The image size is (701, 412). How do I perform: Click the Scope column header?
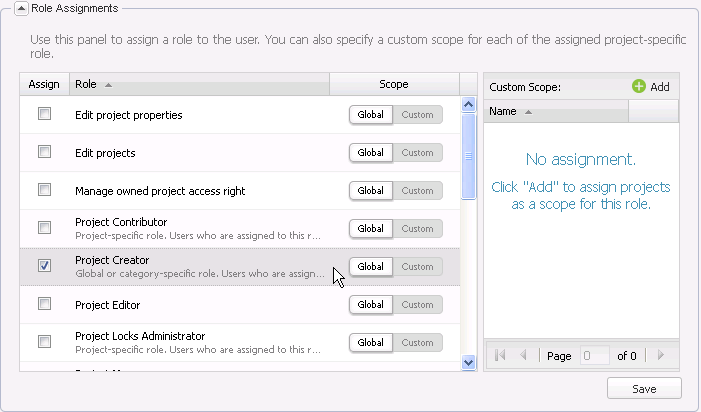point(394,84)
